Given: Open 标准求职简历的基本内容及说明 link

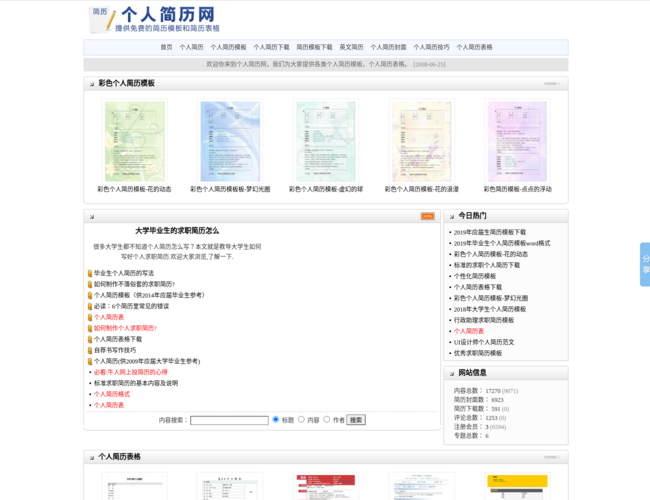Looking at the screenshot, I should (x=136, y=383).
